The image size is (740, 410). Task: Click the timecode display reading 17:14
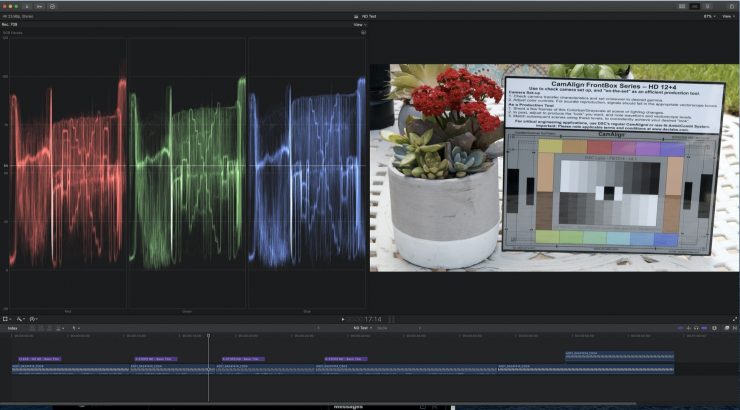[375, 319]
